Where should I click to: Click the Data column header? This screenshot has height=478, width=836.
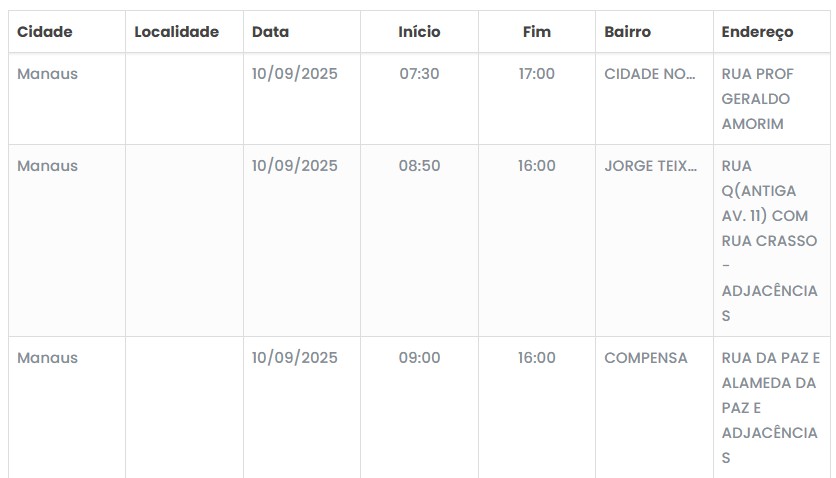coord(270,32)
